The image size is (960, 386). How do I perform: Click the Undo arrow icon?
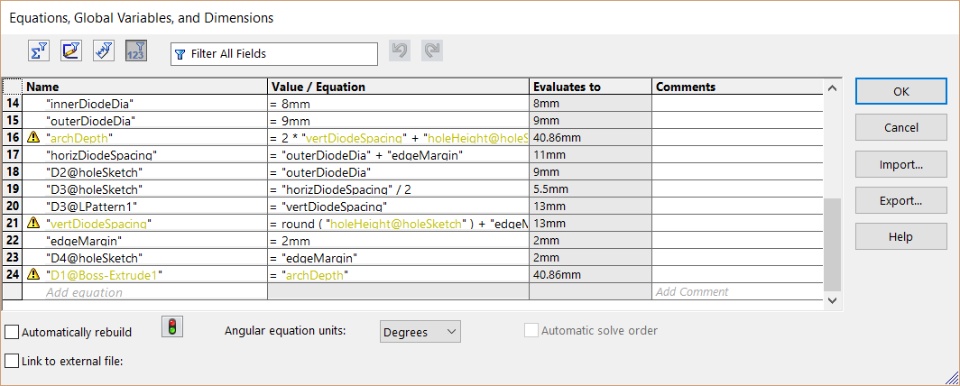(x=400, y=51)
